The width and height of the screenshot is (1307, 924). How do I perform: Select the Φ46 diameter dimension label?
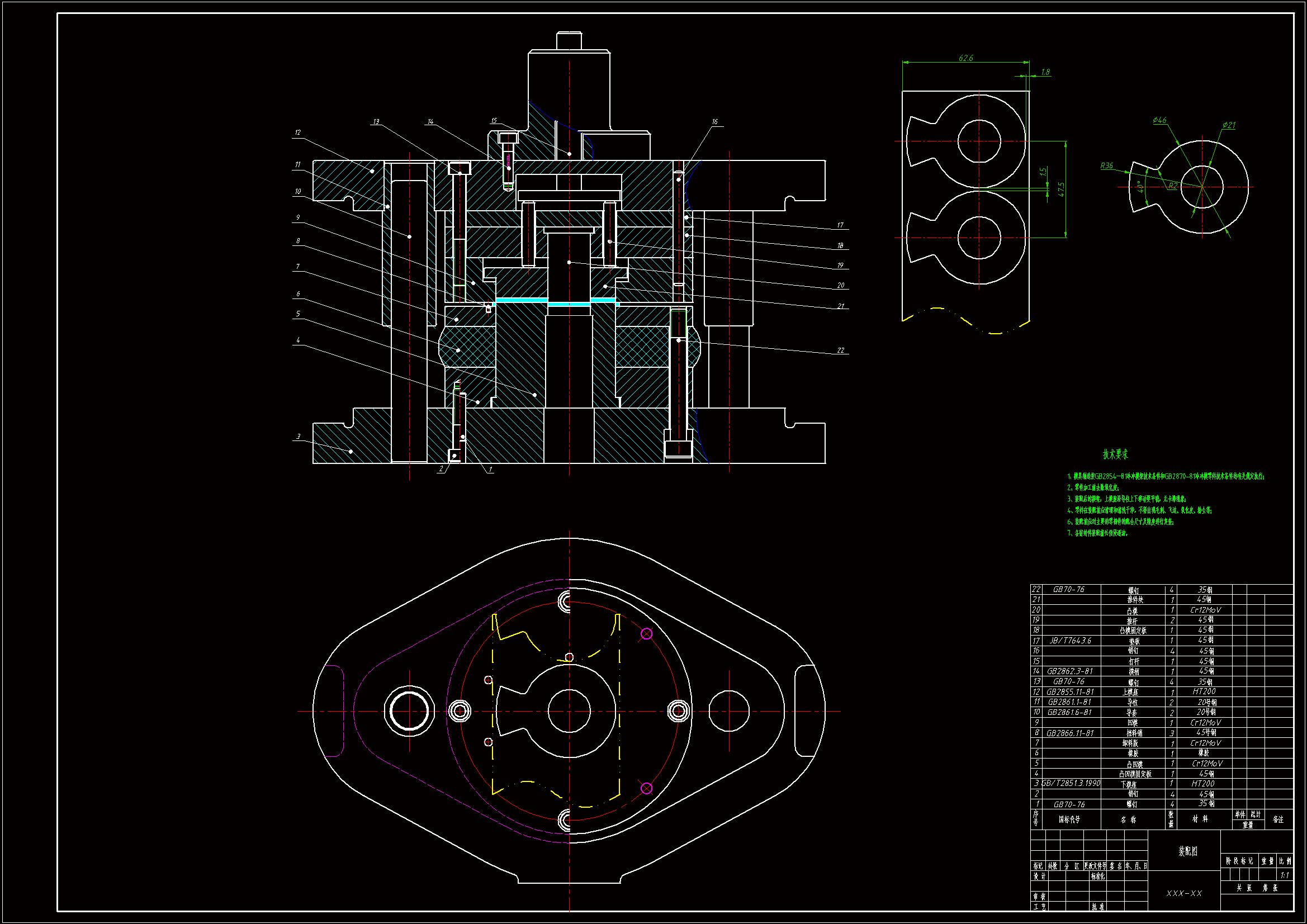(1159, 120)
